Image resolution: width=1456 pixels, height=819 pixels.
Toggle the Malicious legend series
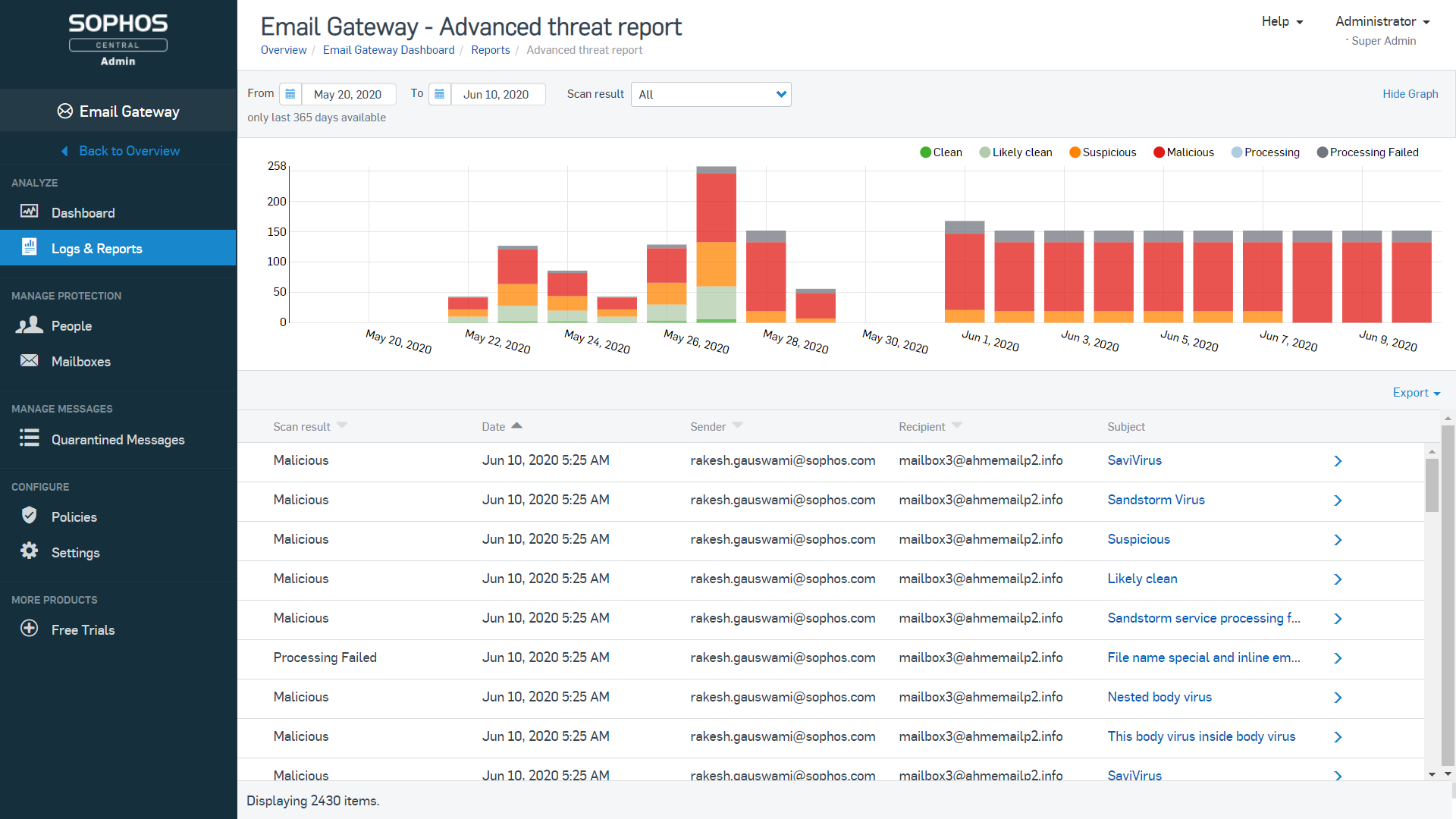tap(1183, 152)
